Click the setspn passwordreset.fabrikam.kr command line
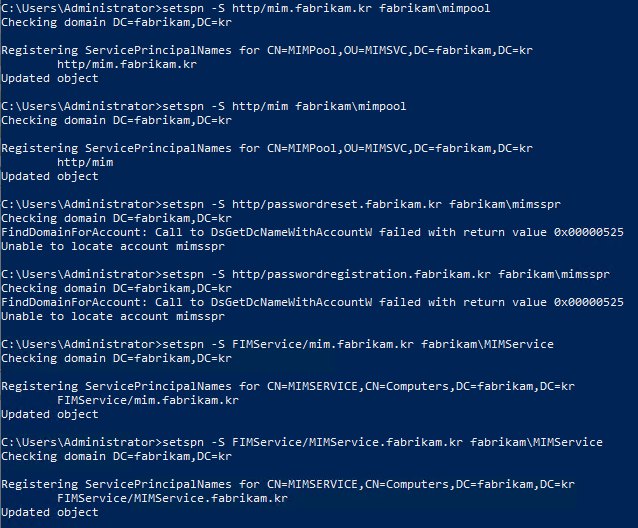 pos(281,204)
